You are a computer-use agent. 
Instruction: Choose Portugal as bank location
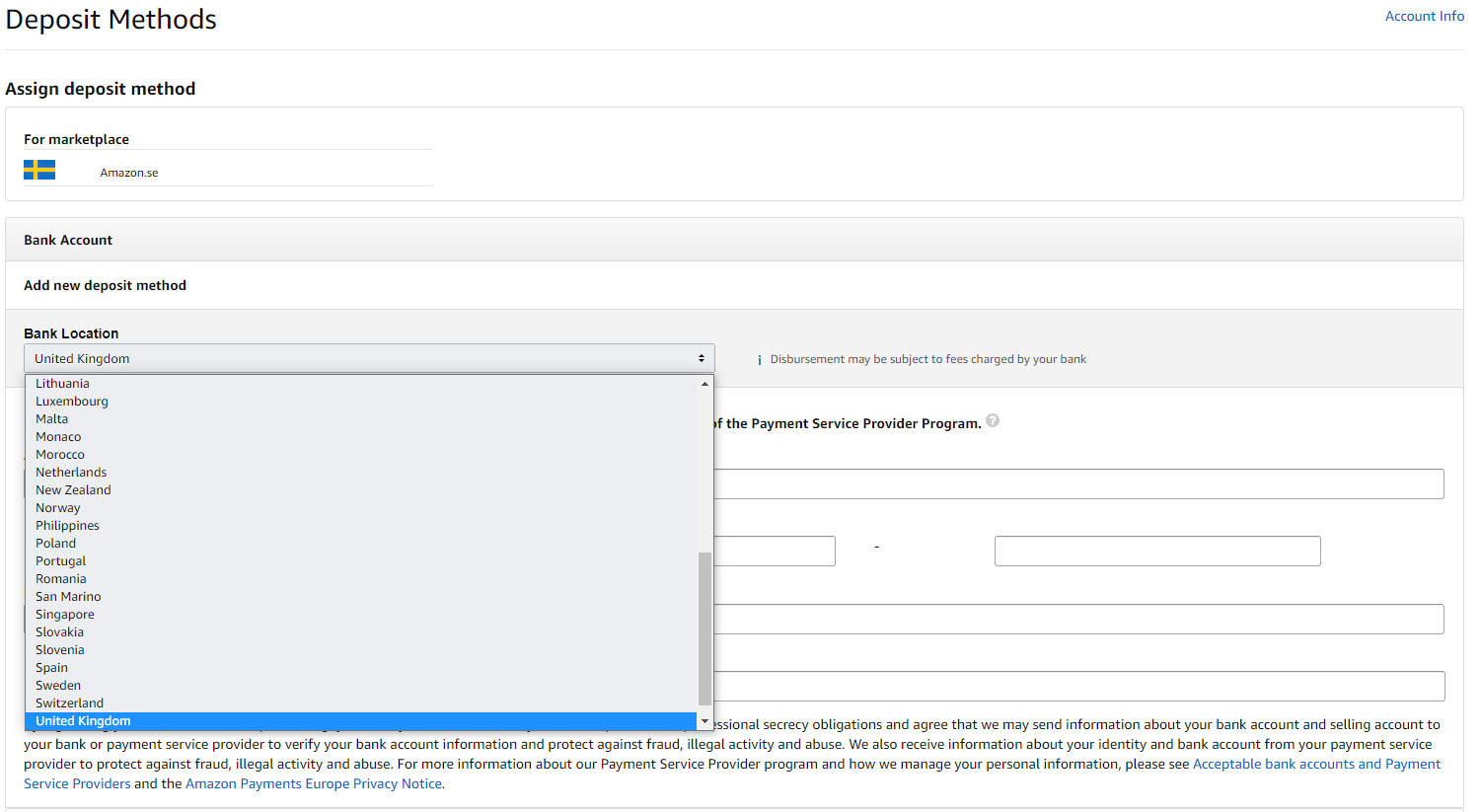pyautogui.click(x=361, y=561)
